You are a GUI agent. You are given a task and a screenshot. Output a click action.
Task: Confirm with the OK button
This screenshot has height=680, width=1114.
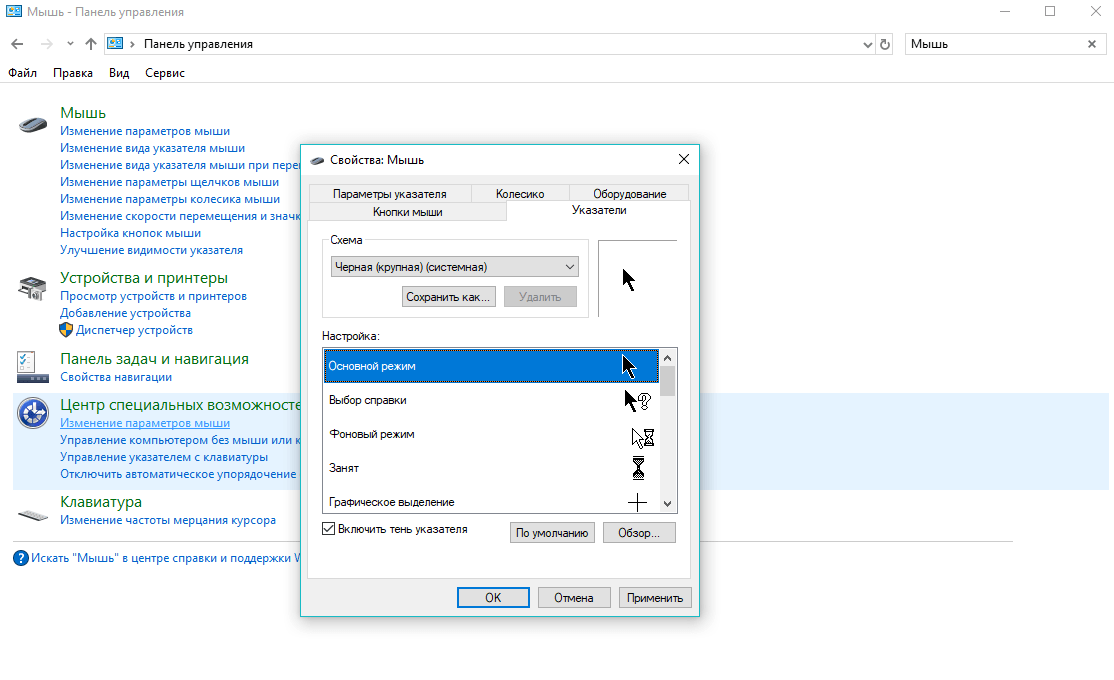coord(493,598)
